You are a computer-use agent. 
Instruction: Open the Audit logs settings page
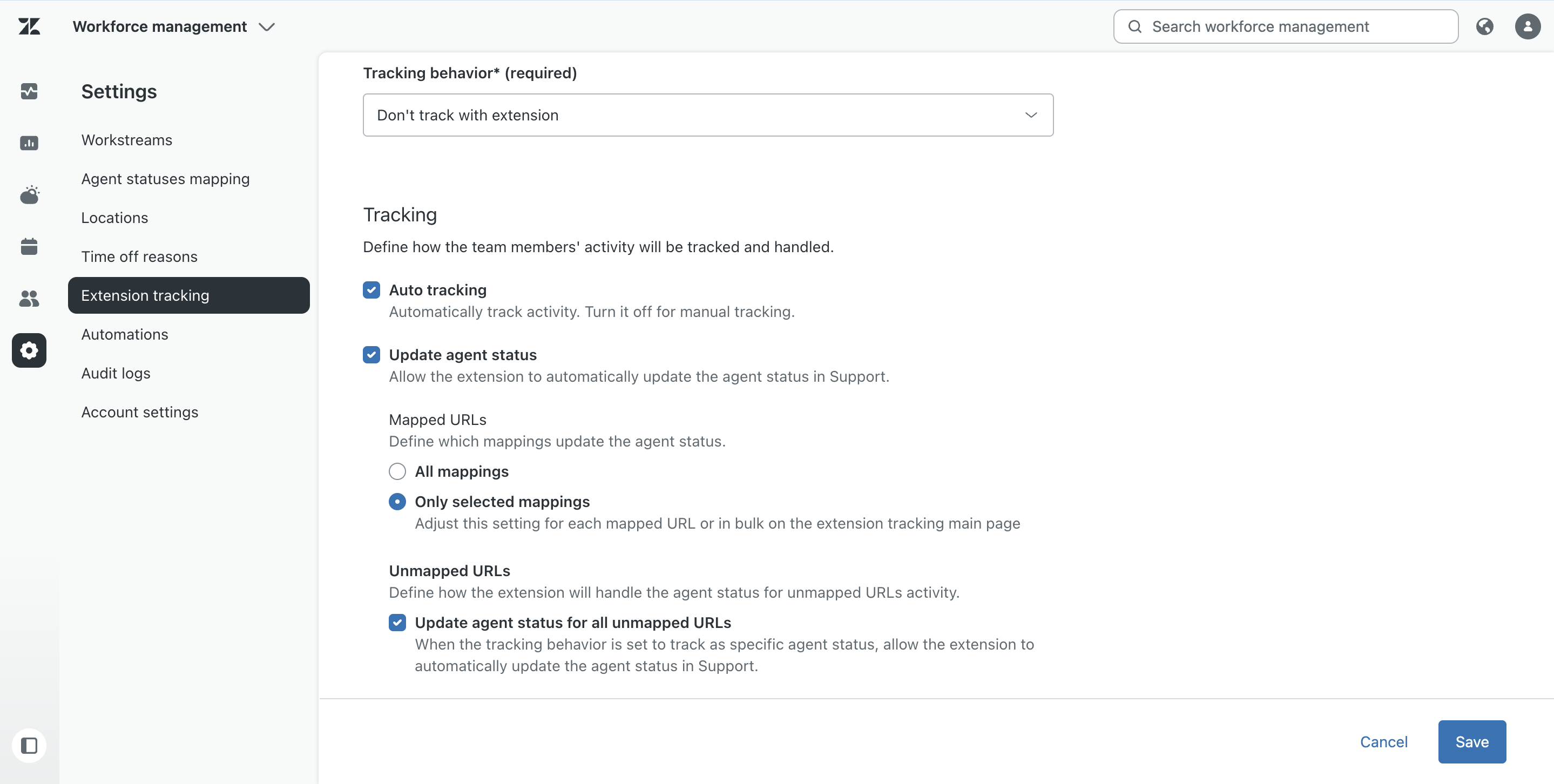[x=116, y=373]
